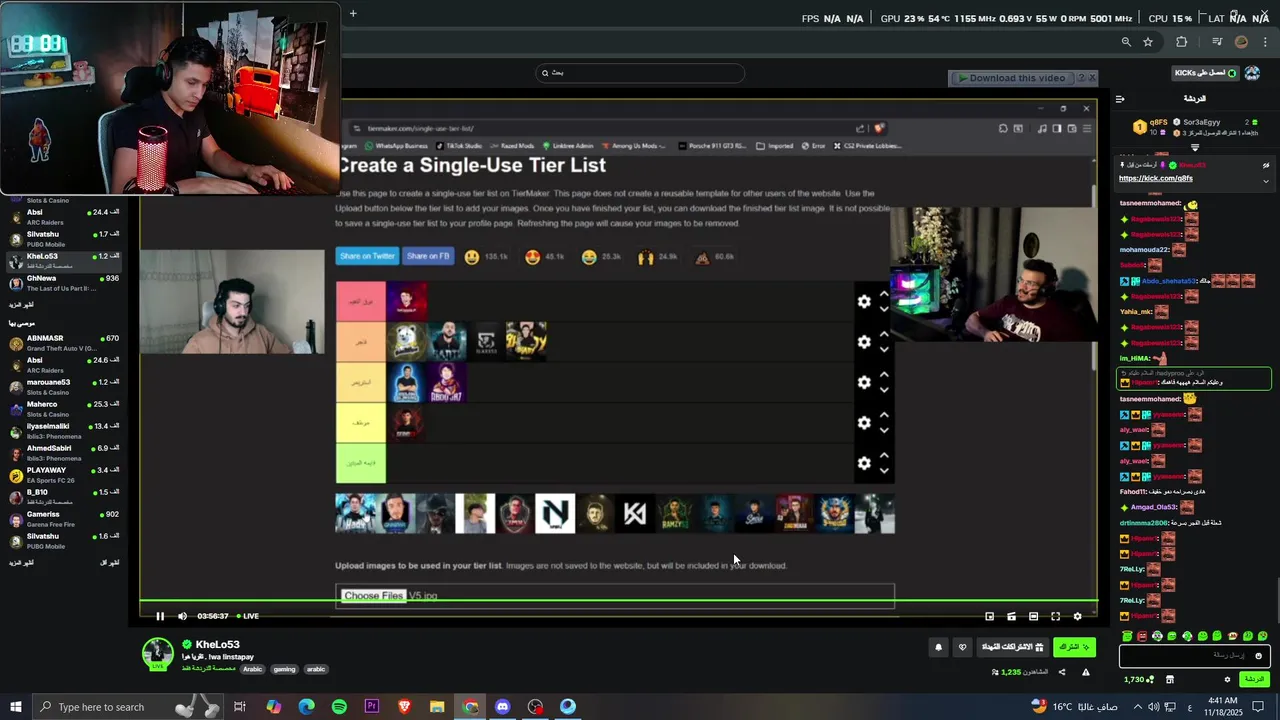Open marouane53 channel in sidebar
Image resolution: width=1280 pixels, height=720 pixels.
pos(64,387)
